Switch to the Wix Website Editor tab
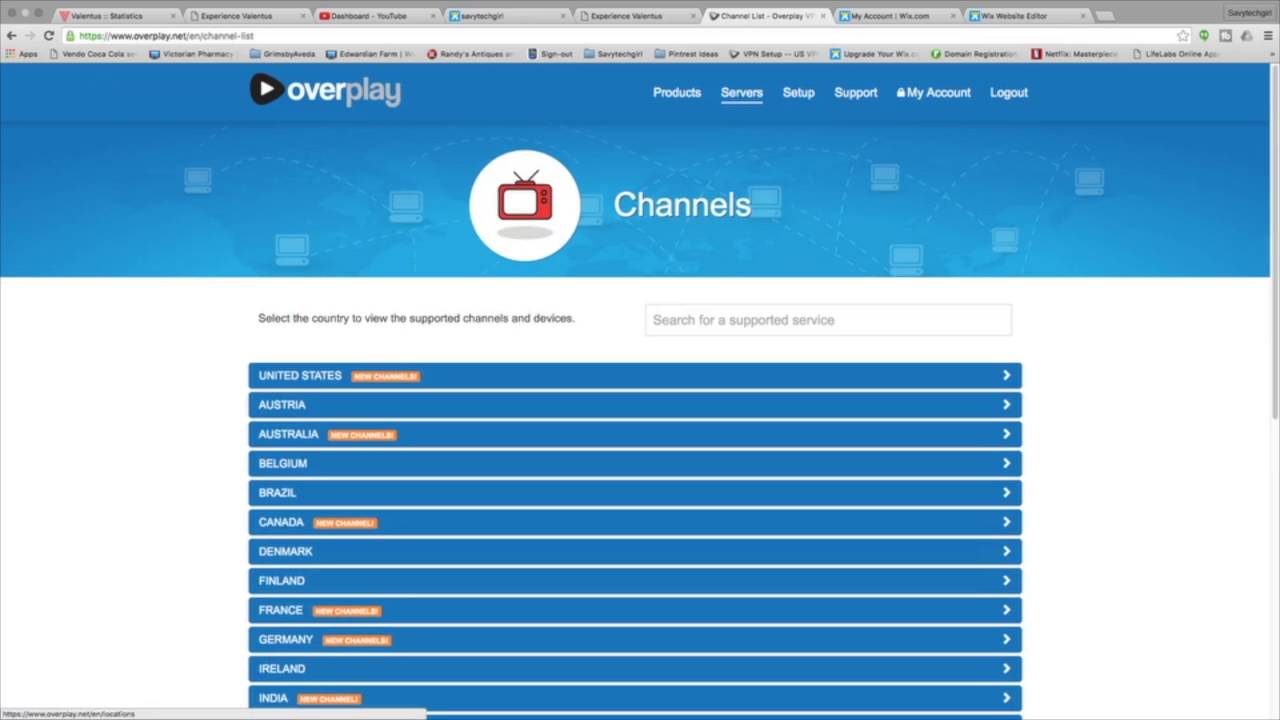Image resolution: width=1280 pixels, height=720 pixels. point(1025,16)
